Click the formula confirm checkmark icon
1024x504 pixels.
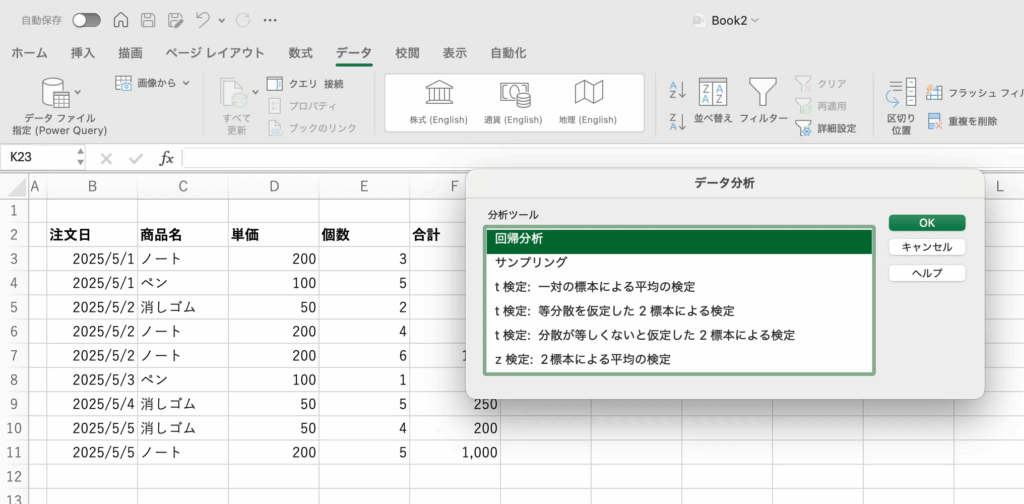[x=136, y=158]
